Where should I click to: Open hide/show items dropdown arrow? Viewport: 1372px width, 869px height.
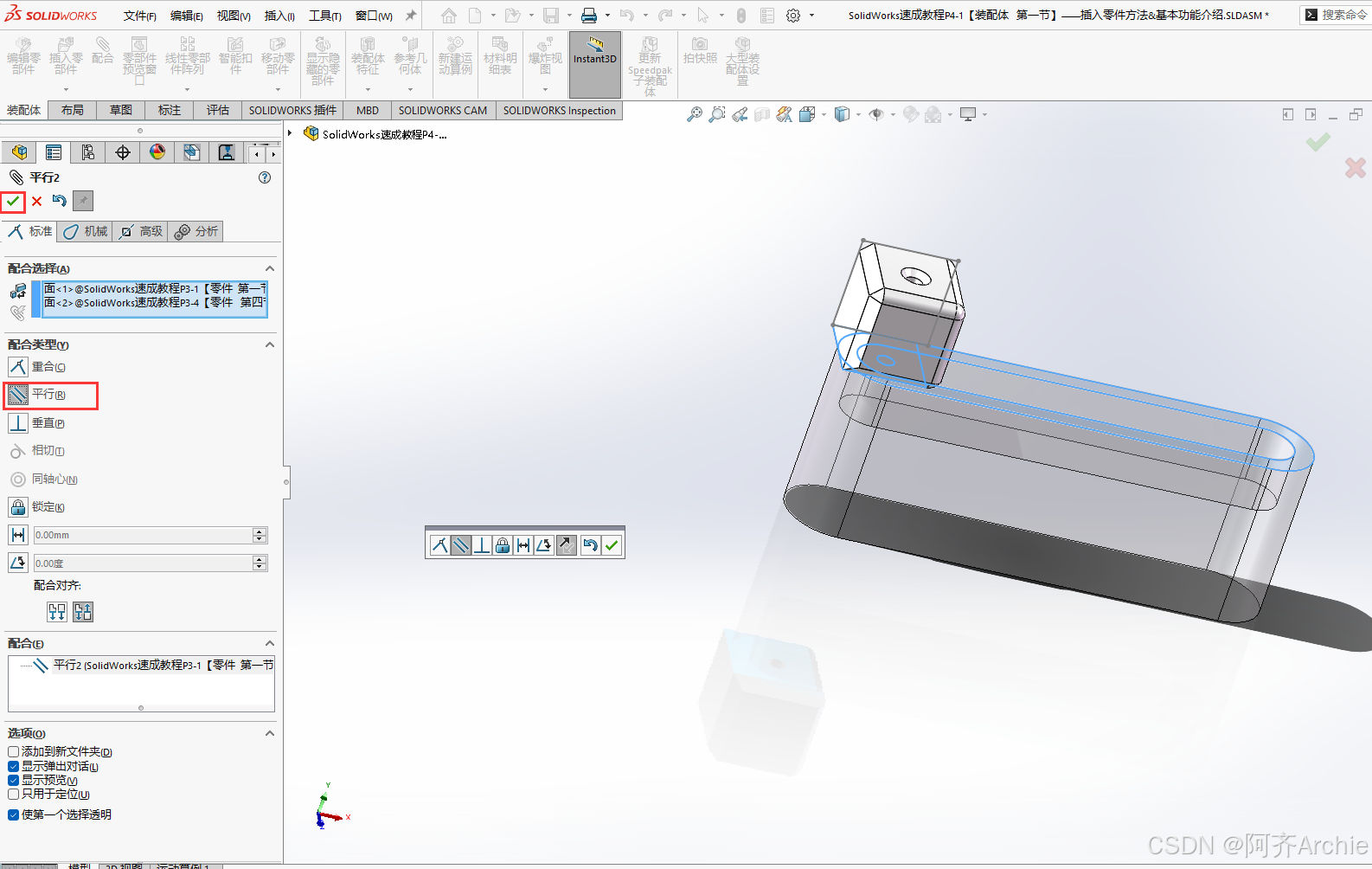click(x=894, y=114)
